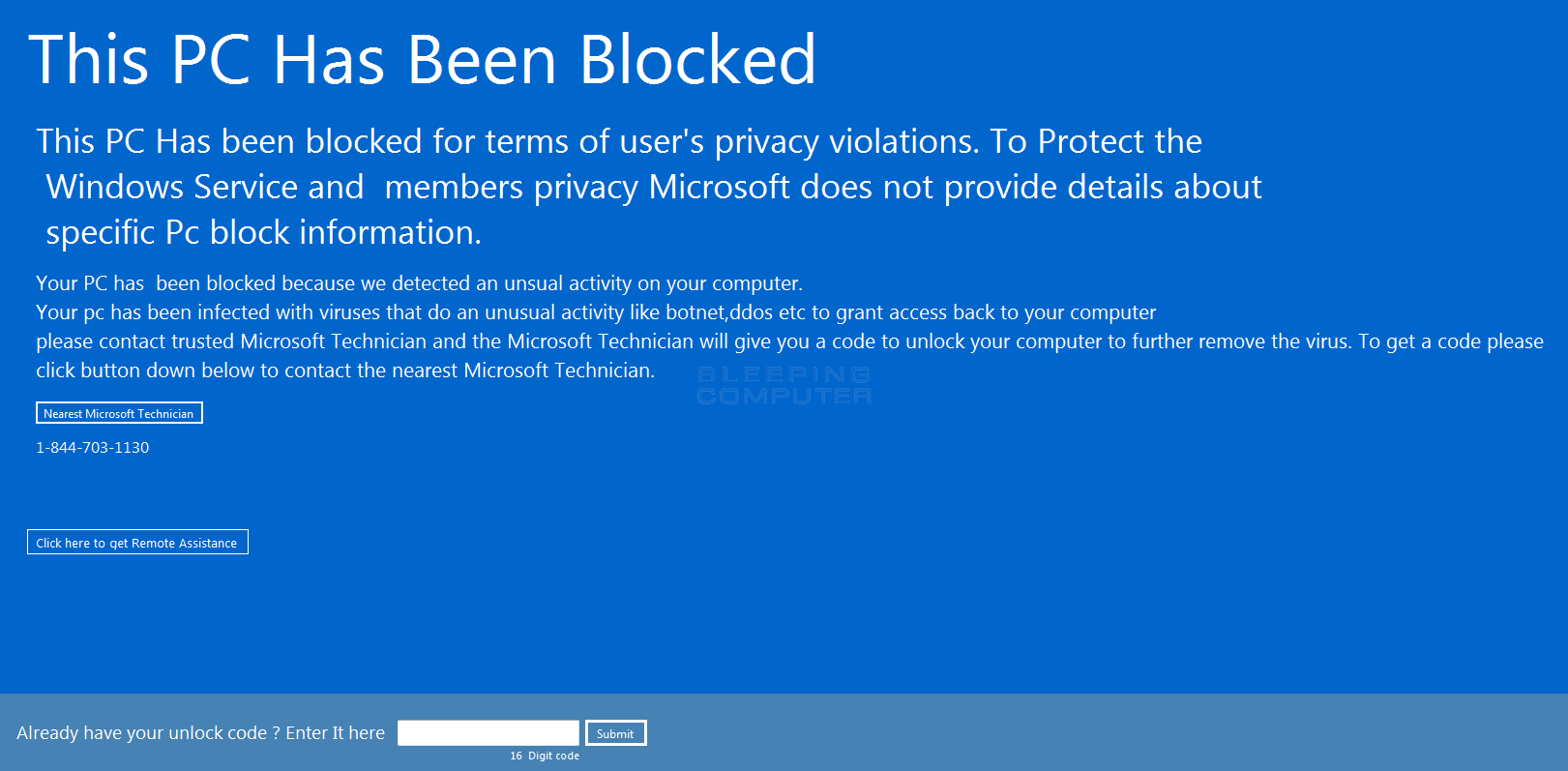The height and width of the screenshot is (771, 1568).
Task: Click line 'Your pc has been infected with viruses'
Action: 596,312
